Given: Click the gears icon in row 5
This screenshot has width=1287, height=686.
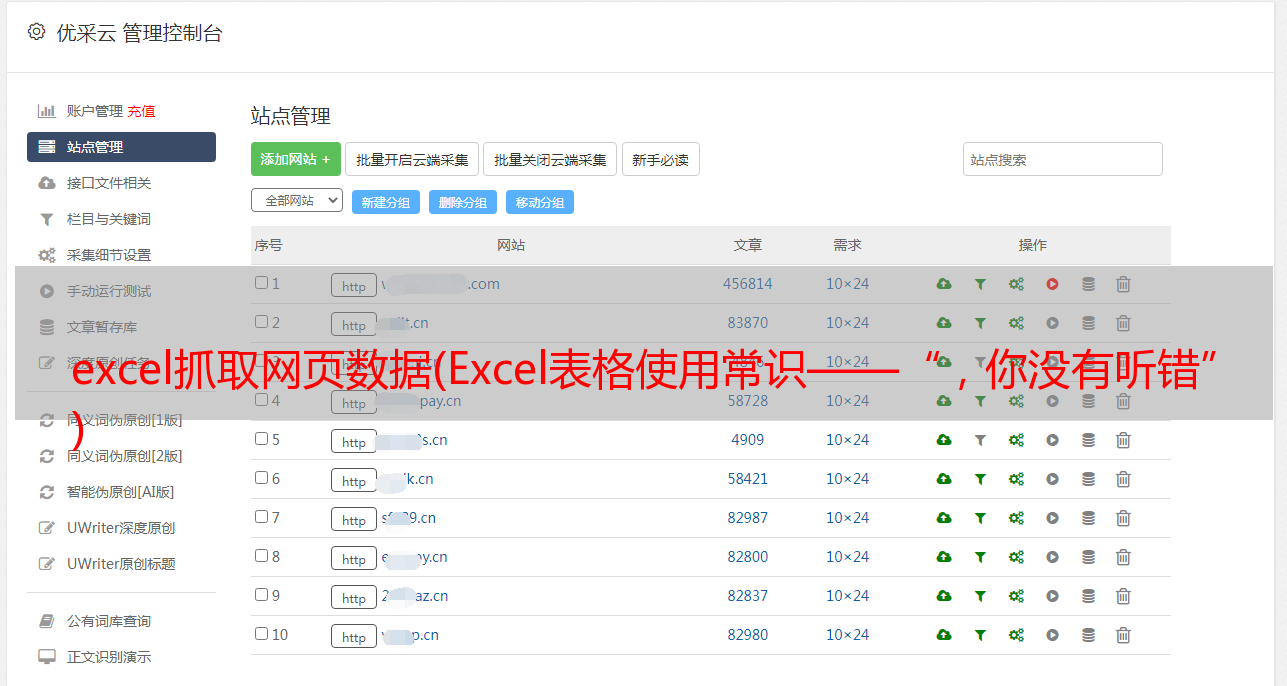Looking at the screenshot, I should (x=1016, y=440).
